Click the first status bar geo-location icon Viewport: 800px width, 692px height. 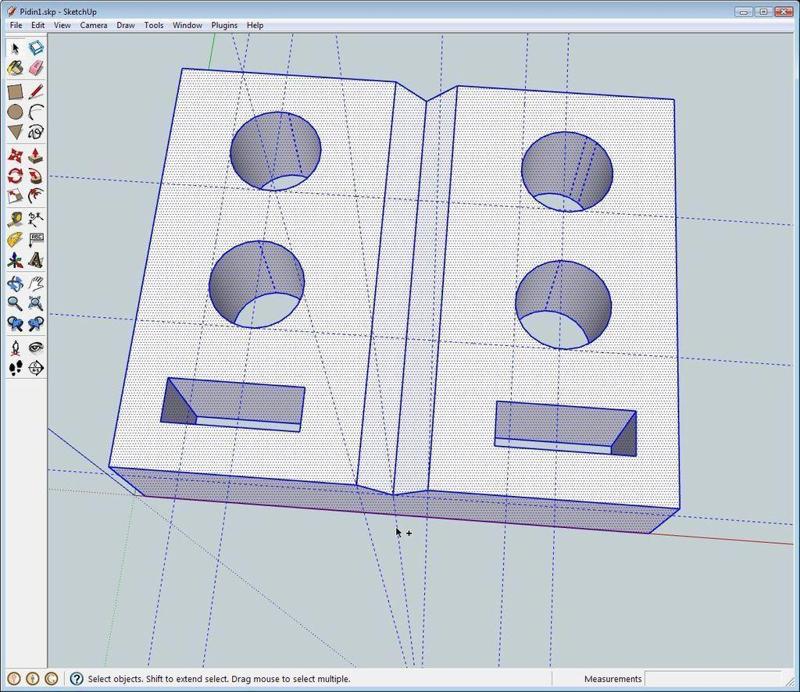pyautogui.click(x=13, y=679)
